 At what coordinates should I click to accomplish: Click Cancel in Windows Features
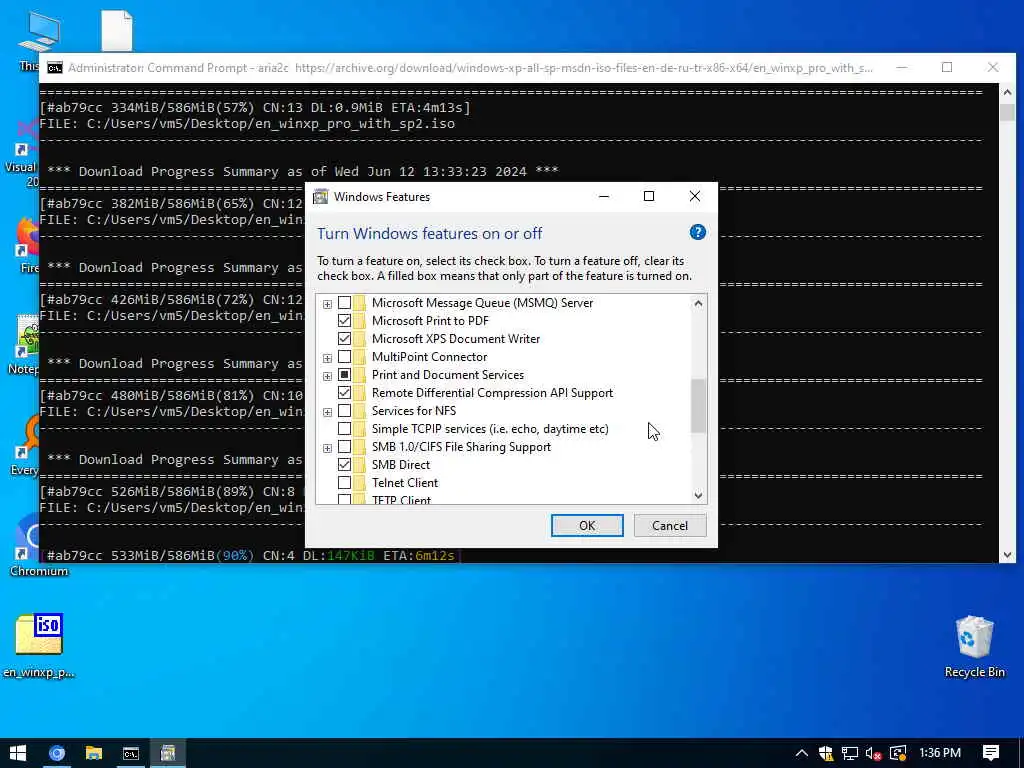pyautogui.click(x=669, y=526)
